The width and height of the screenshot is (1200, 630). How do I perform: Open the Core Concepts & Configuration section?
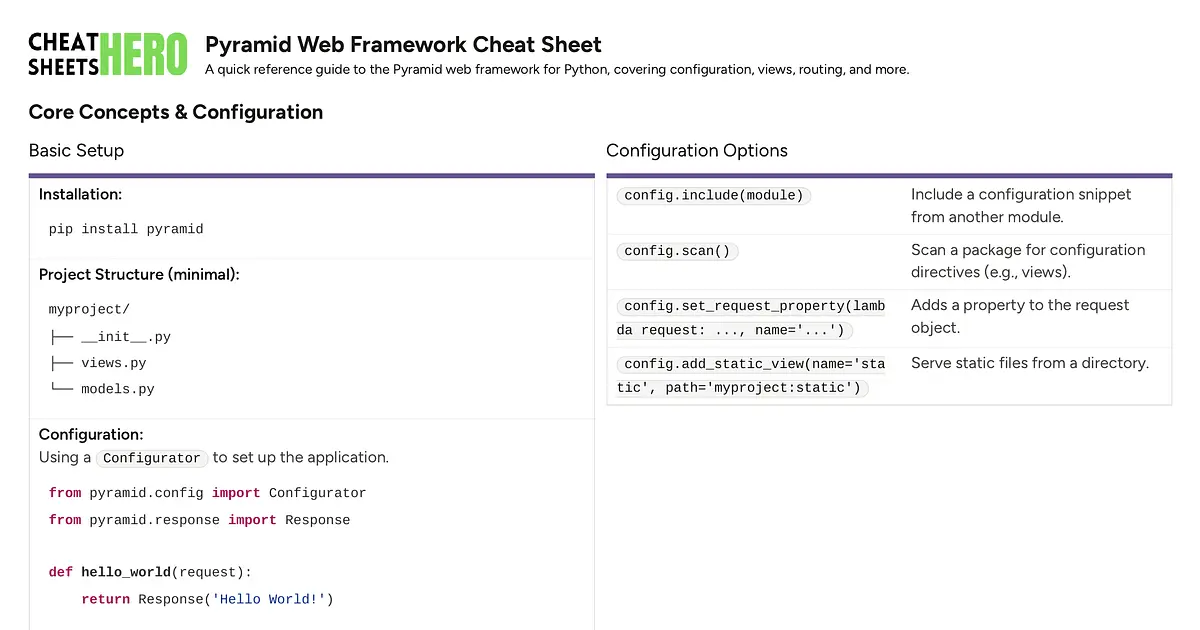[x=176, y=112]
